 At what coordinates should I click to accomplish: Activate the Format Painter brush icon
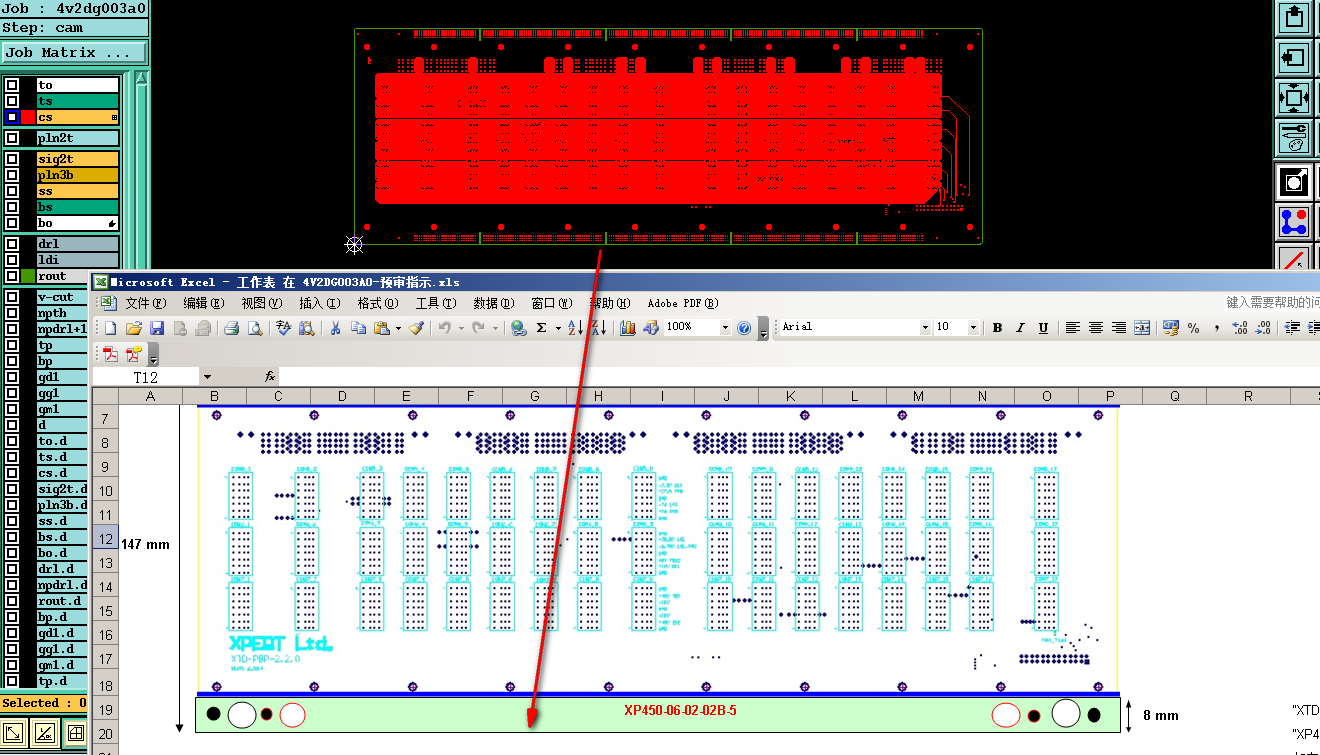(416, 328)
